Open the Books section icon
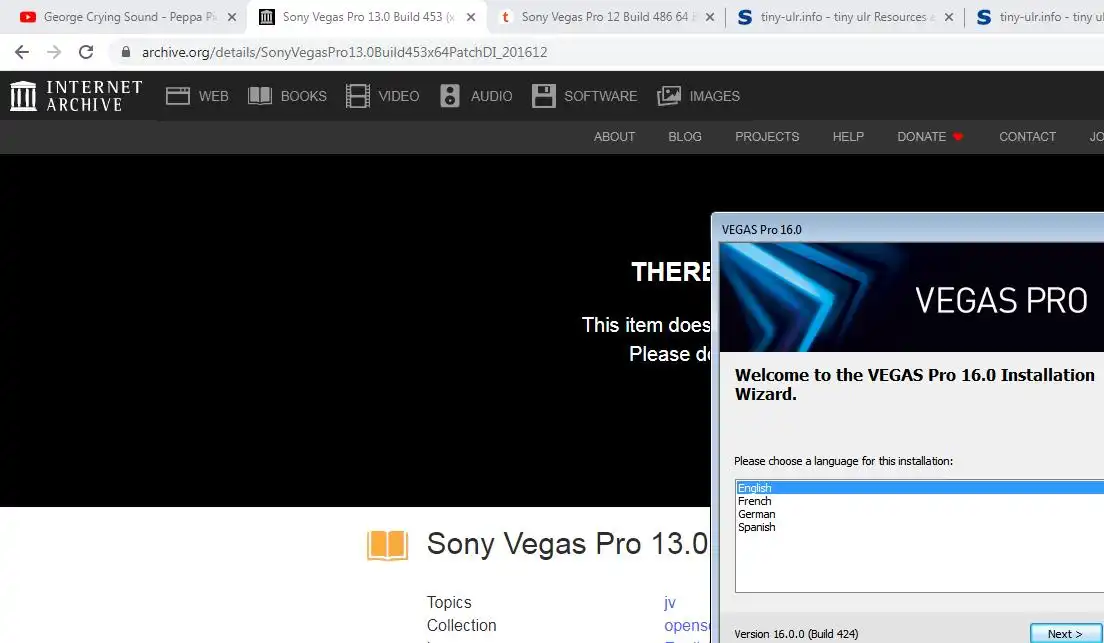This screenshot has height=643, width=1104. 260,96
